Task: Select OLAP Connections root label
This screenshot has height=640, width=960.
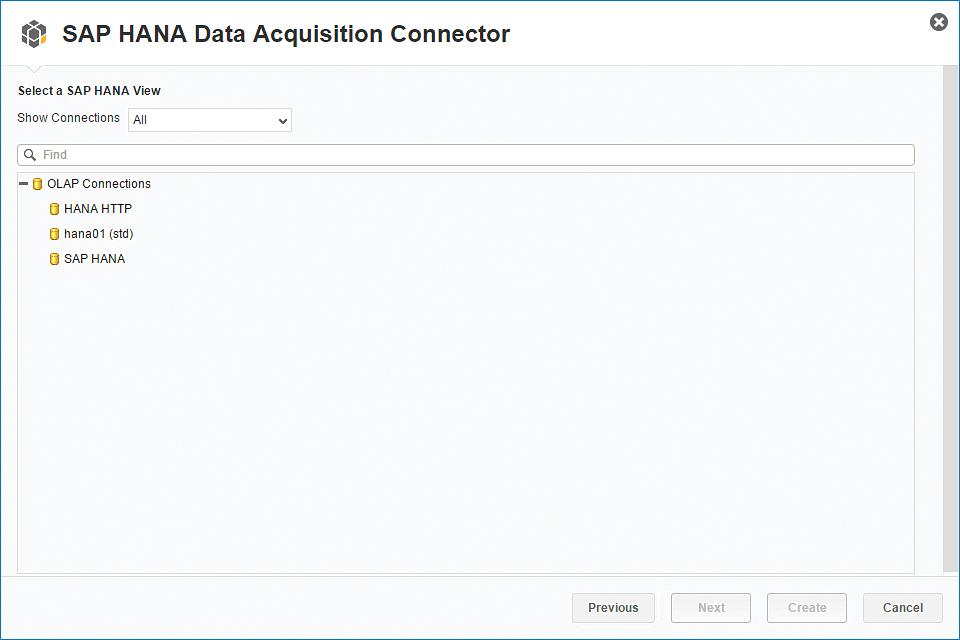Action: (x=99, y=184)
